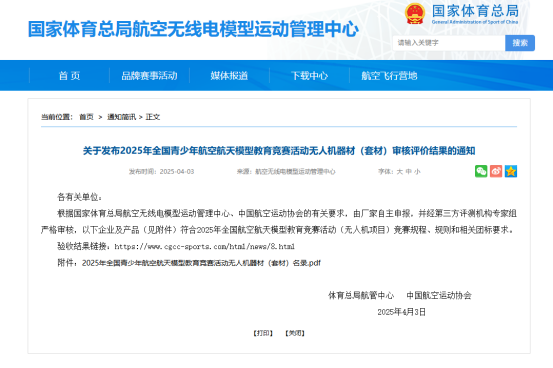This screenshot has height=368, width=553.
Task: Go to 首页 in the breadcrumb
Action: click(x=86, y=117)
